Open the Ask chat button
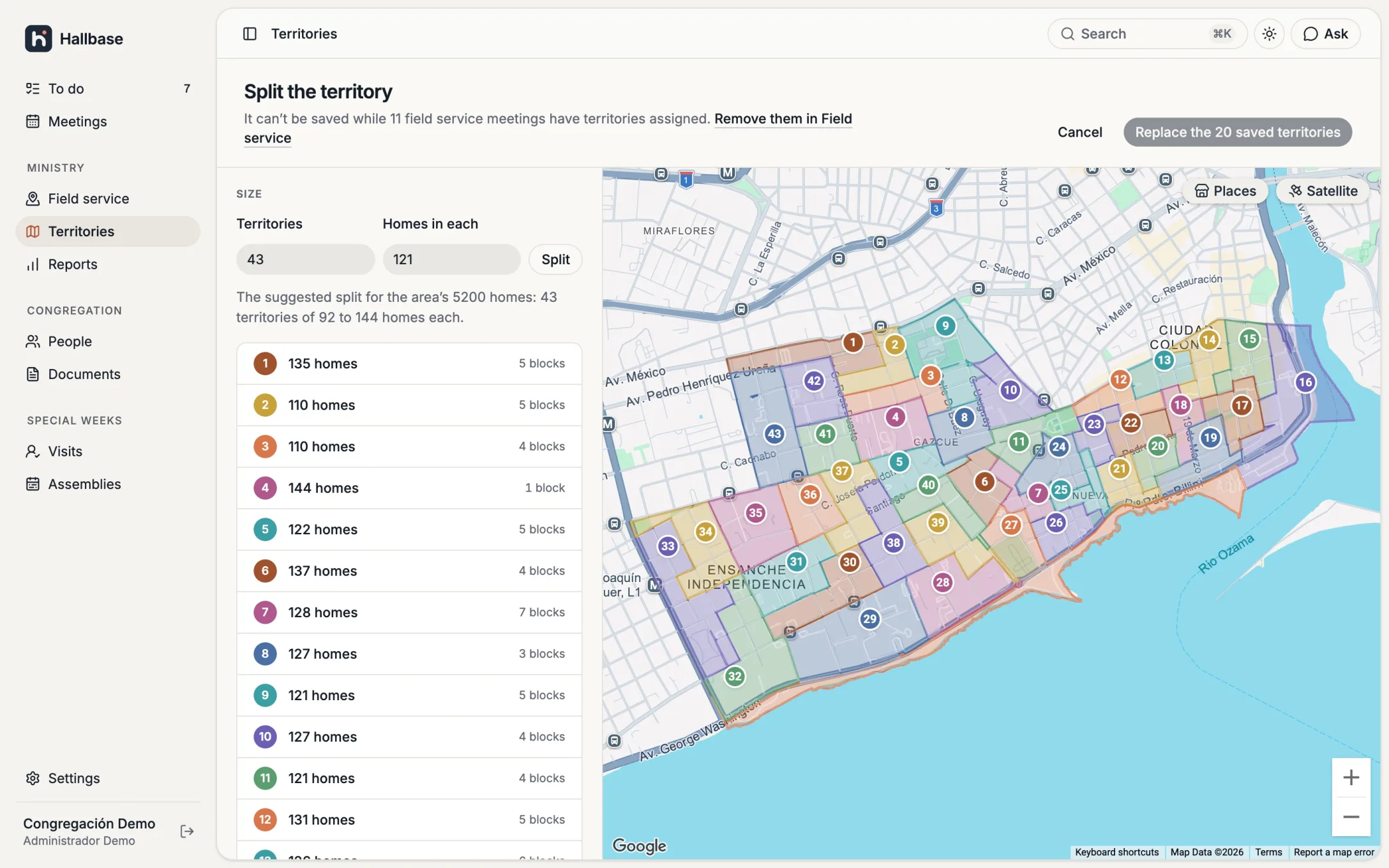This screenshot has height=868, width=1389. point(1325,34)
